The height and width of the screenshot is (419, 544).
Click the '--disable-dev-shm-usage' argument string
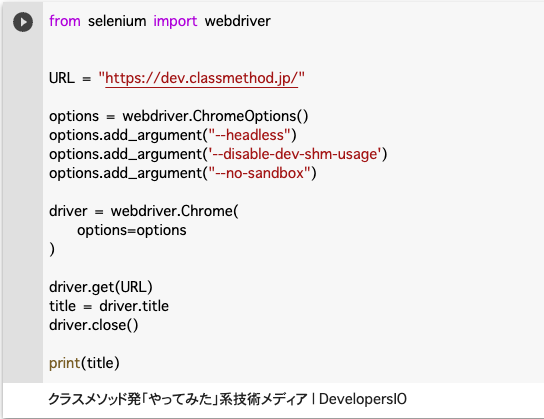click(x=294, y=154)
